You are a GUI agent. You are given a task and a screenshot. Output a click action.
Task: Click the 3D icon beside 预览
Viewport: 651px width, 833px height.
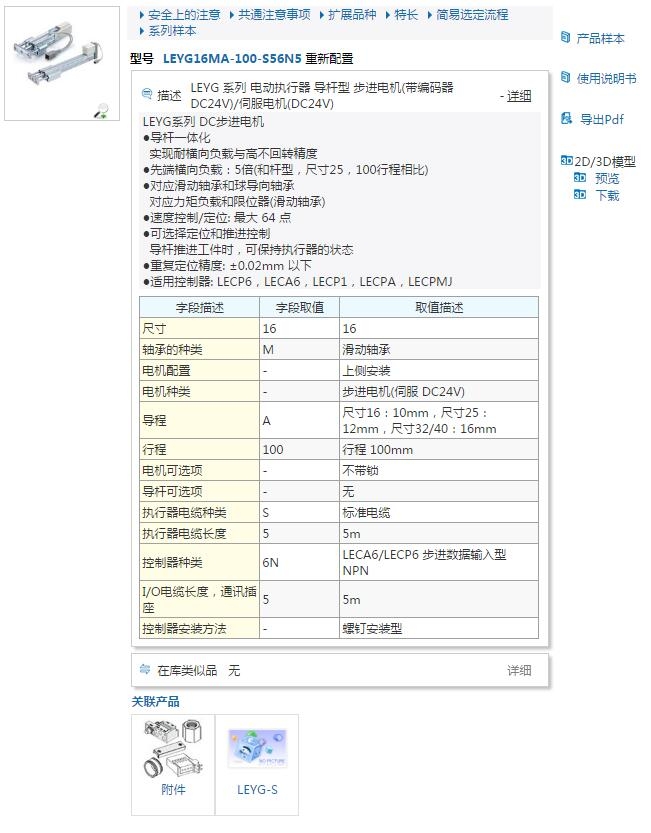[580, 178]
